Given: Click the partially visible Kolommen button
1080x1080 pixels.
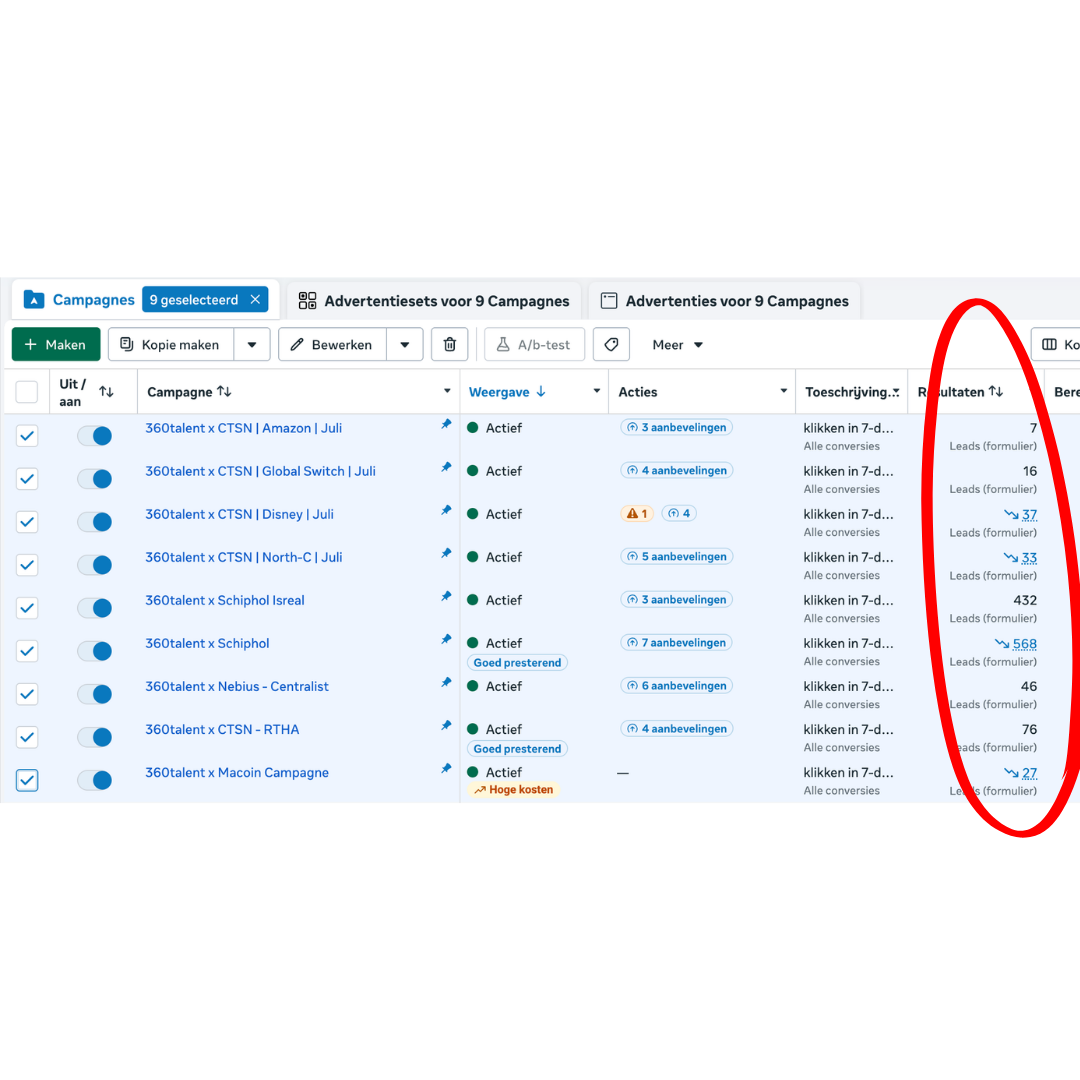Looking at the screenshot, I should [1056, 344].
